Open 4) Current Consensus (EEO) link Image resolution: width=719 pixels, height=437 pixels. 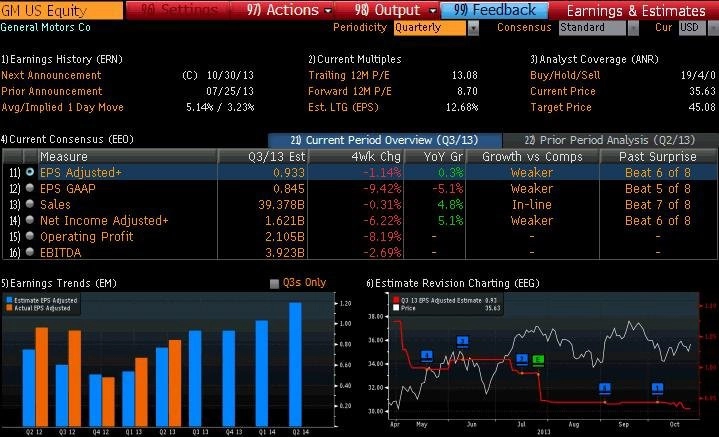pos(67,139)
